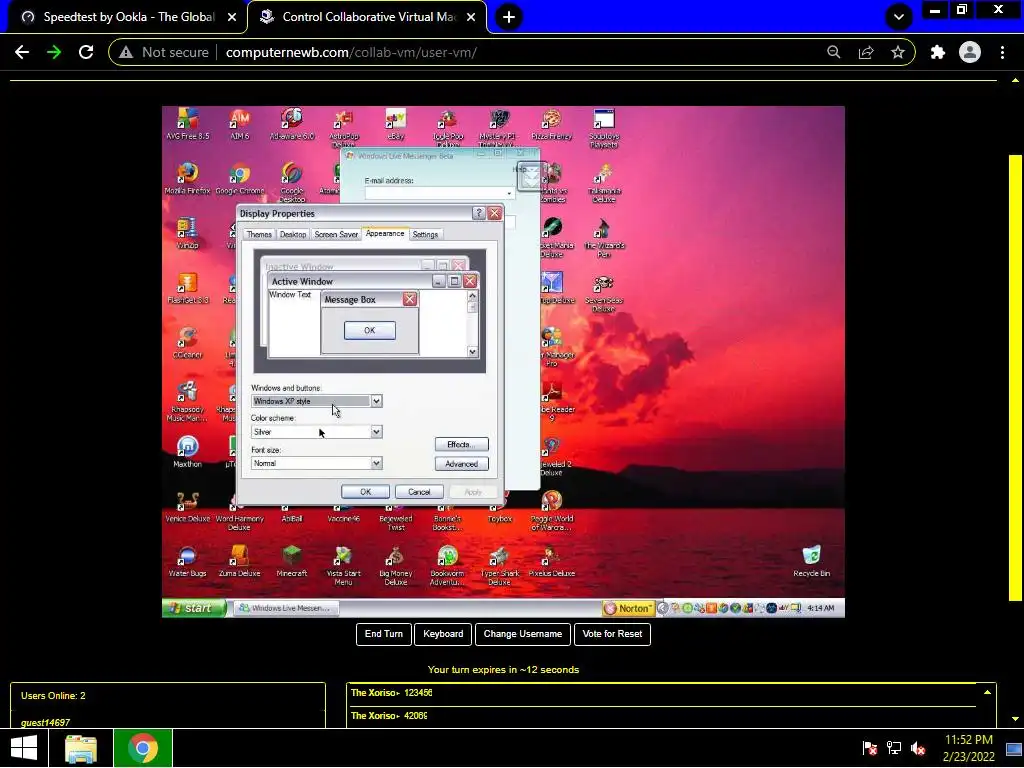Screen dimensions: 1024x768
Task: Click the Maxthon browser desktop icon
Action: pyautogui.click(x=187, y=452)
